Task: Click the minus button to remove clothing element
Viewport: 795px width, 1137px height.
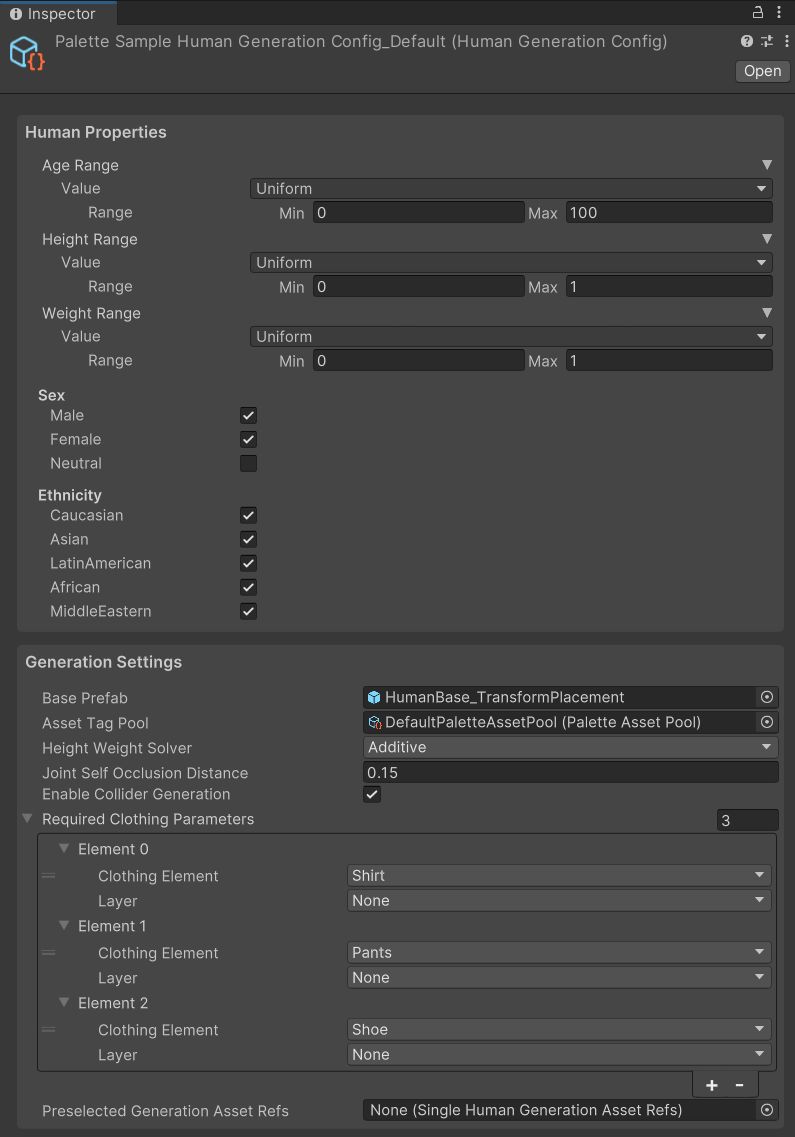Action: point(740,1086)
